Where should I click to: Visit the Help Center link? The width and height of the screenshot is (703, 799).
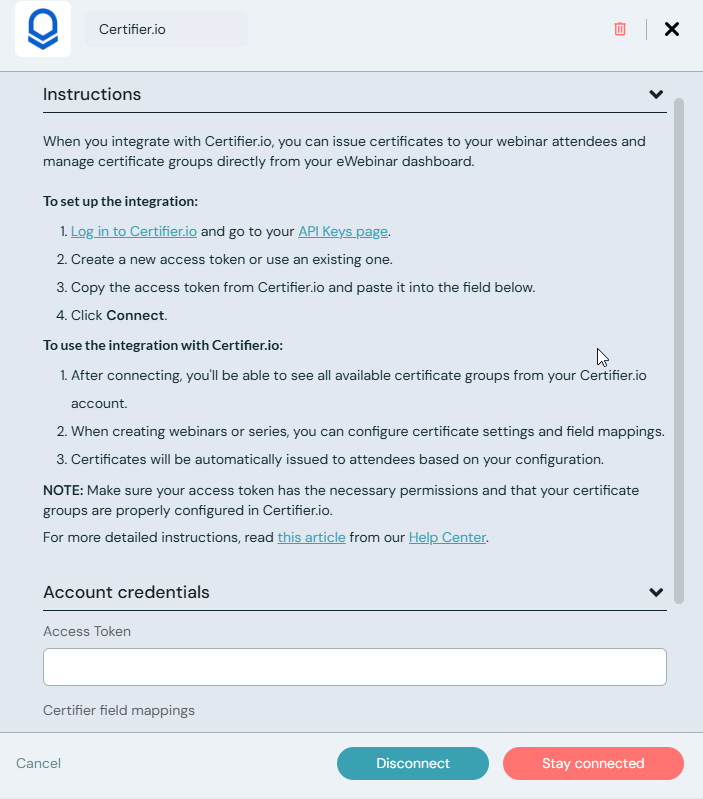(447, 537)
